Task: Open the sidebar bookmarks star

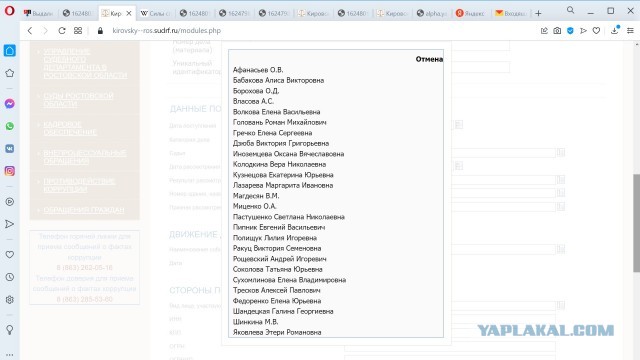Action: pyautogui.click(x=10, y=73)
